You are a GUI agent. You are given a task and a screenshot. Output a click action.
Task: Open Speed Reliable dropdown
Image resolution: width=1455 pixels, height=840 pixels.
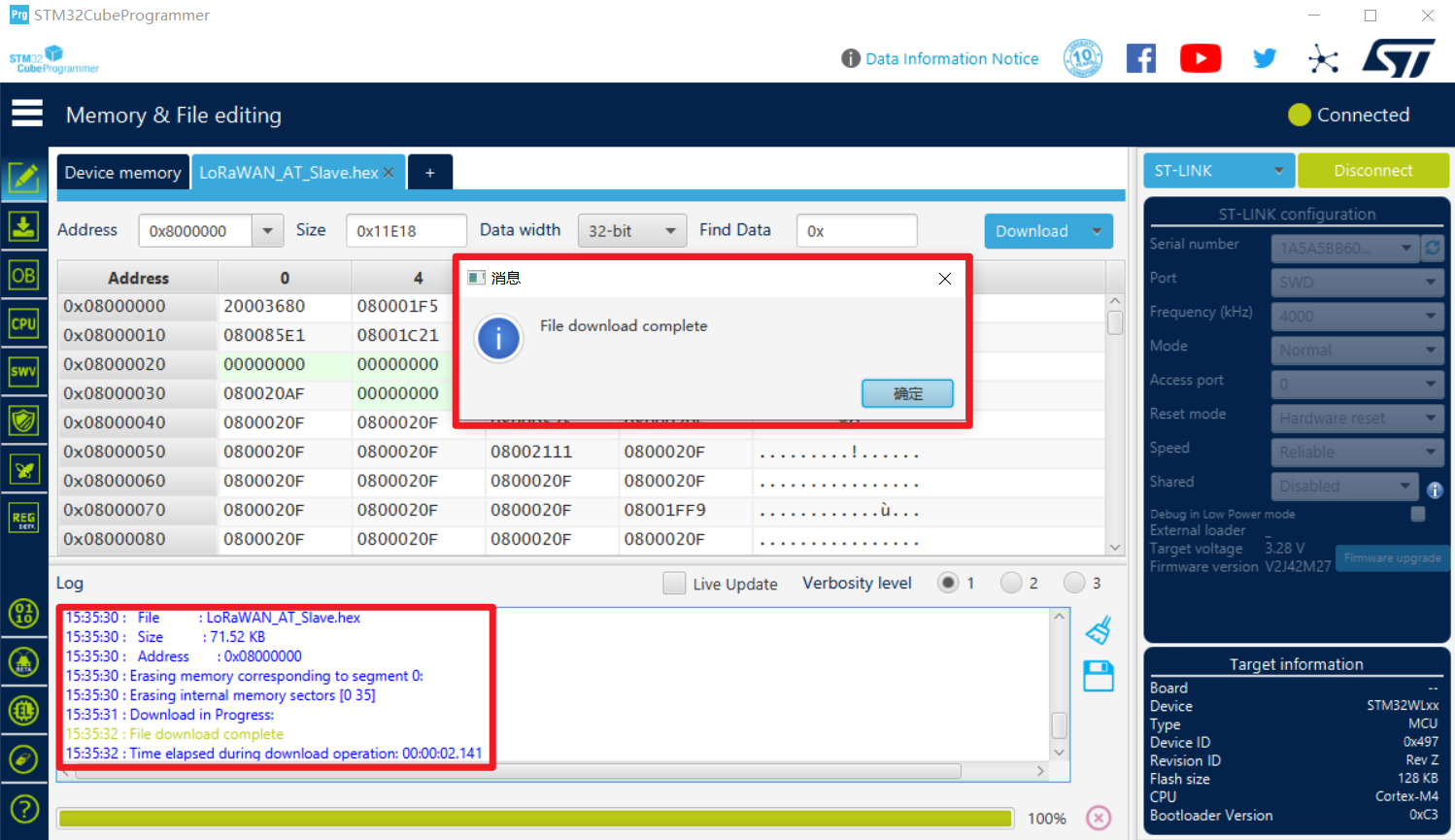[1357, 453]
